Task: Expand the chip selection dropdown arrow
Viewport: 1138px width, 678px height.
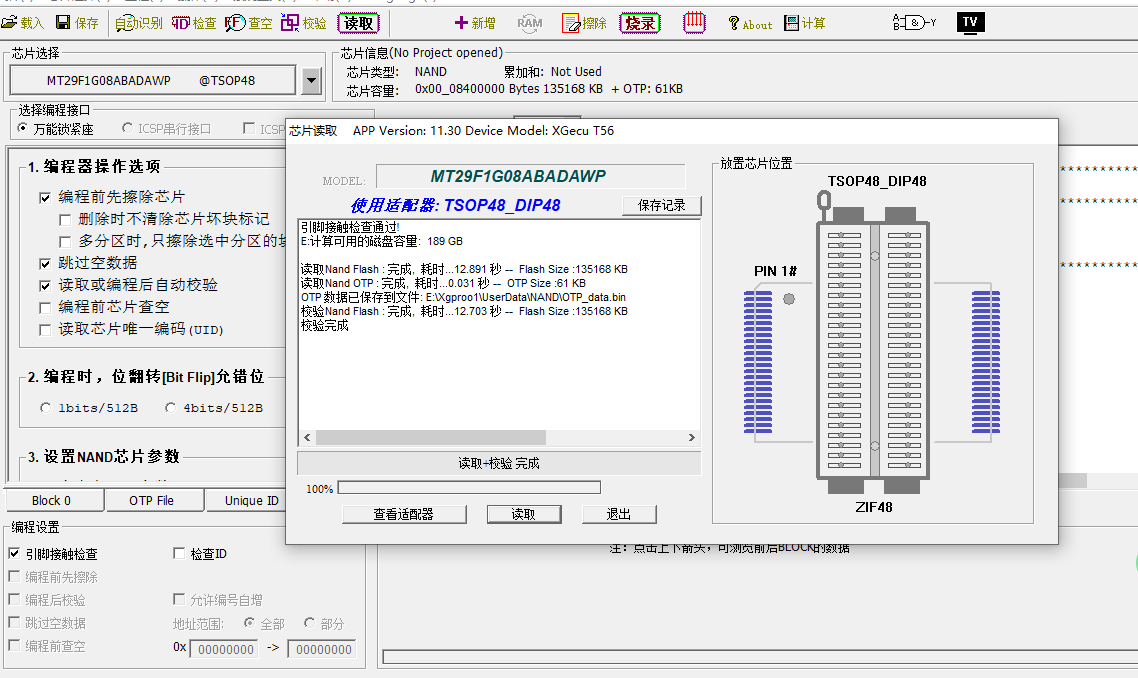Action: [x=311, y=81]
